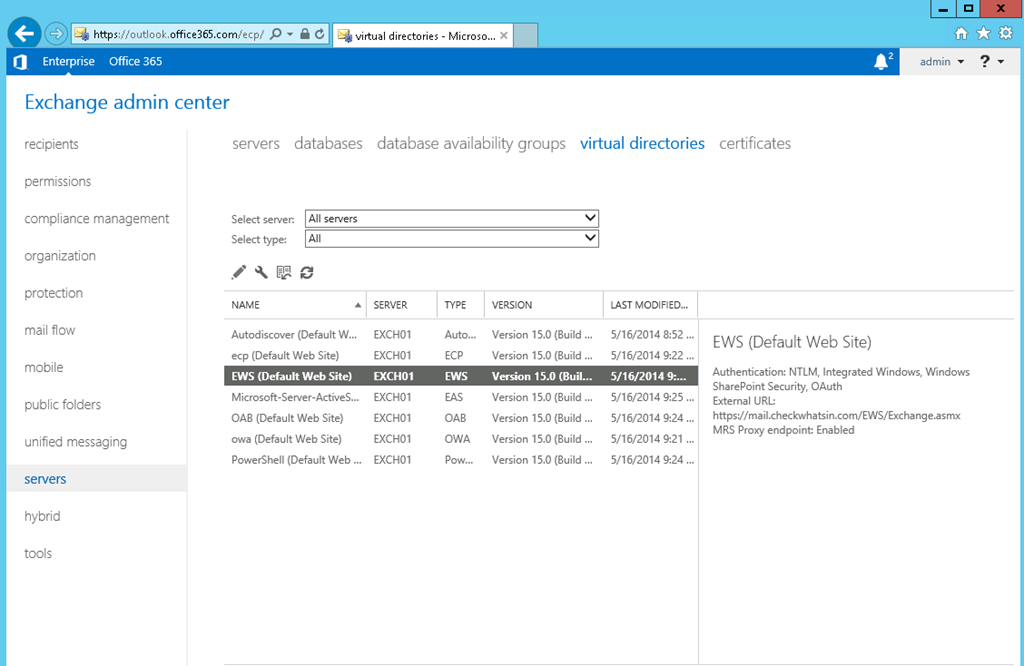This screenshot has height=666, width=1024.
Task: Open mobile in the sidebar
Action: (x=44, y=368)
